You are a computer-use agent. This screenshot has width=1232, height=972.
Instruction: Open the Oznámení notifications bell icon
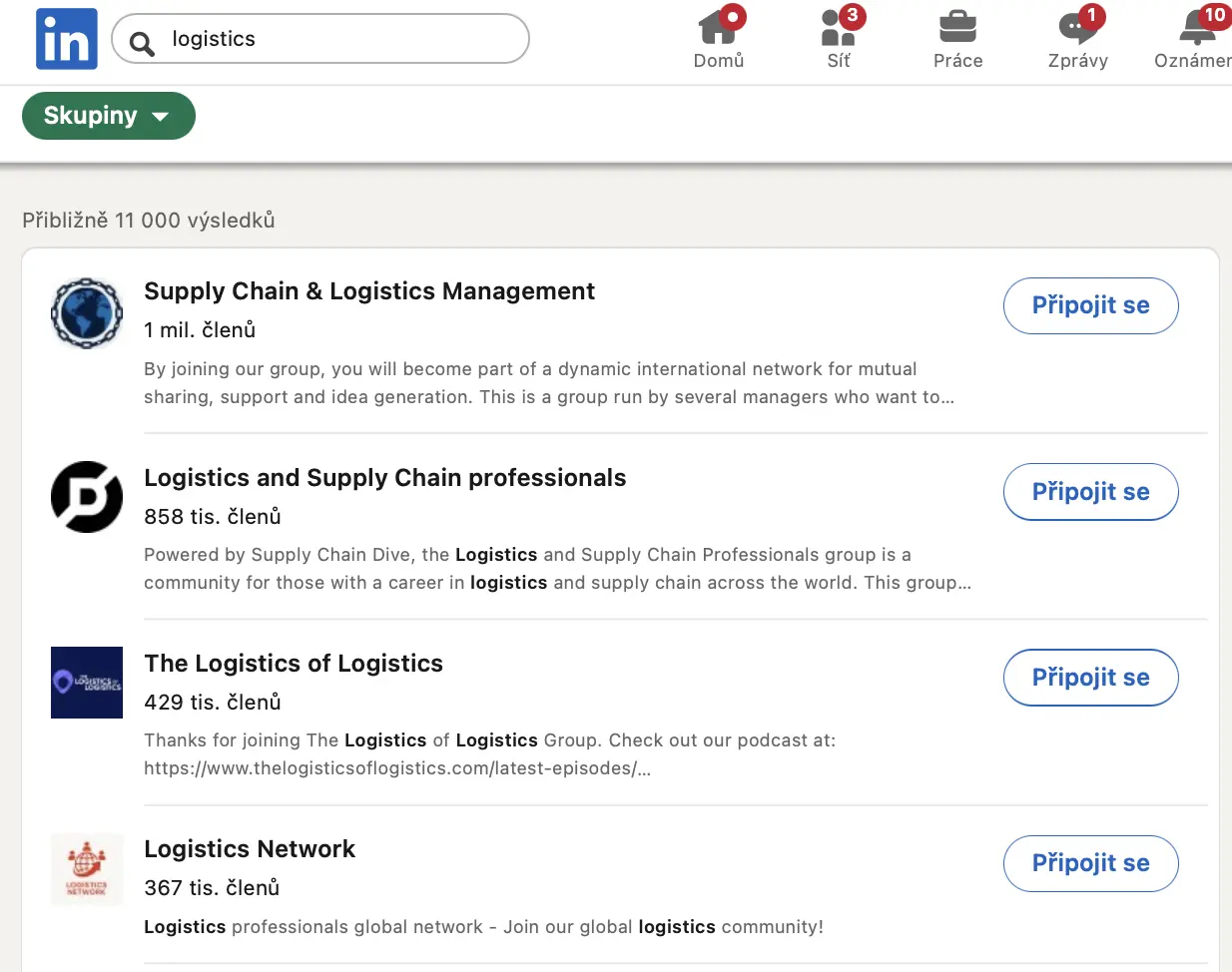pos(1198,27)
